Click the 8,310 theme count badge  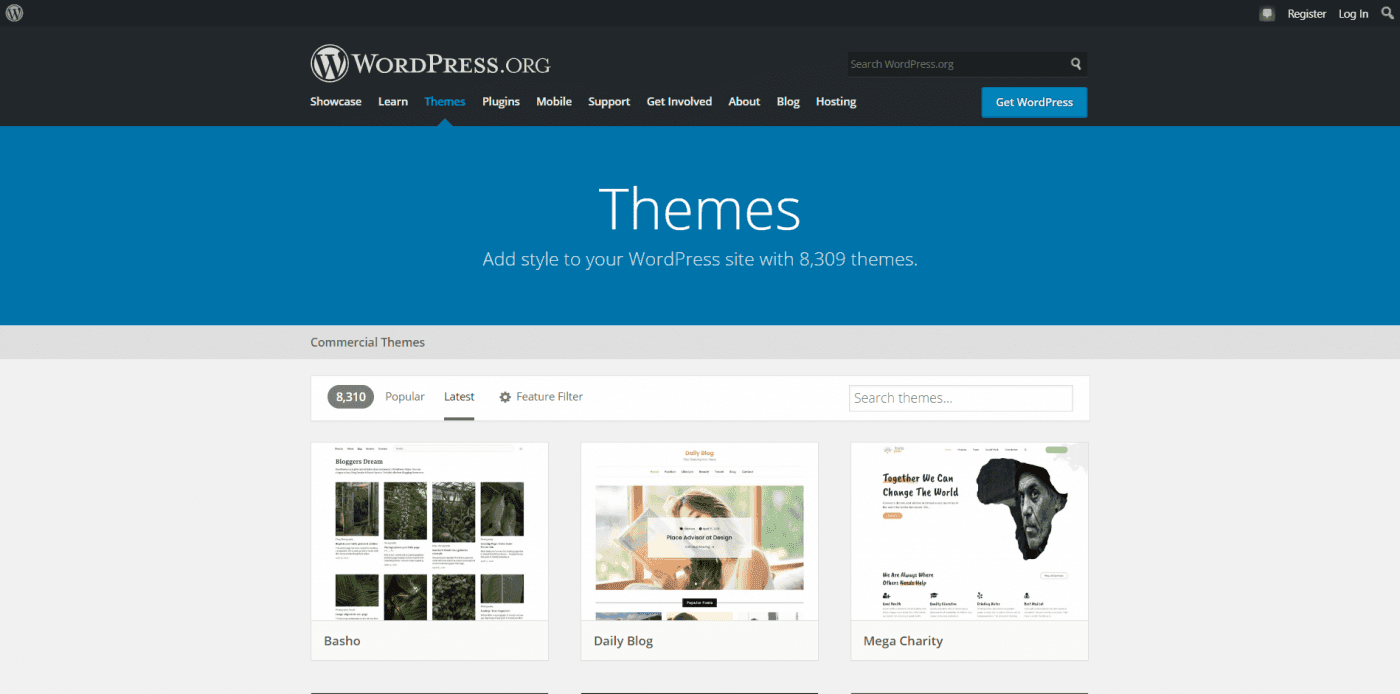351,397
